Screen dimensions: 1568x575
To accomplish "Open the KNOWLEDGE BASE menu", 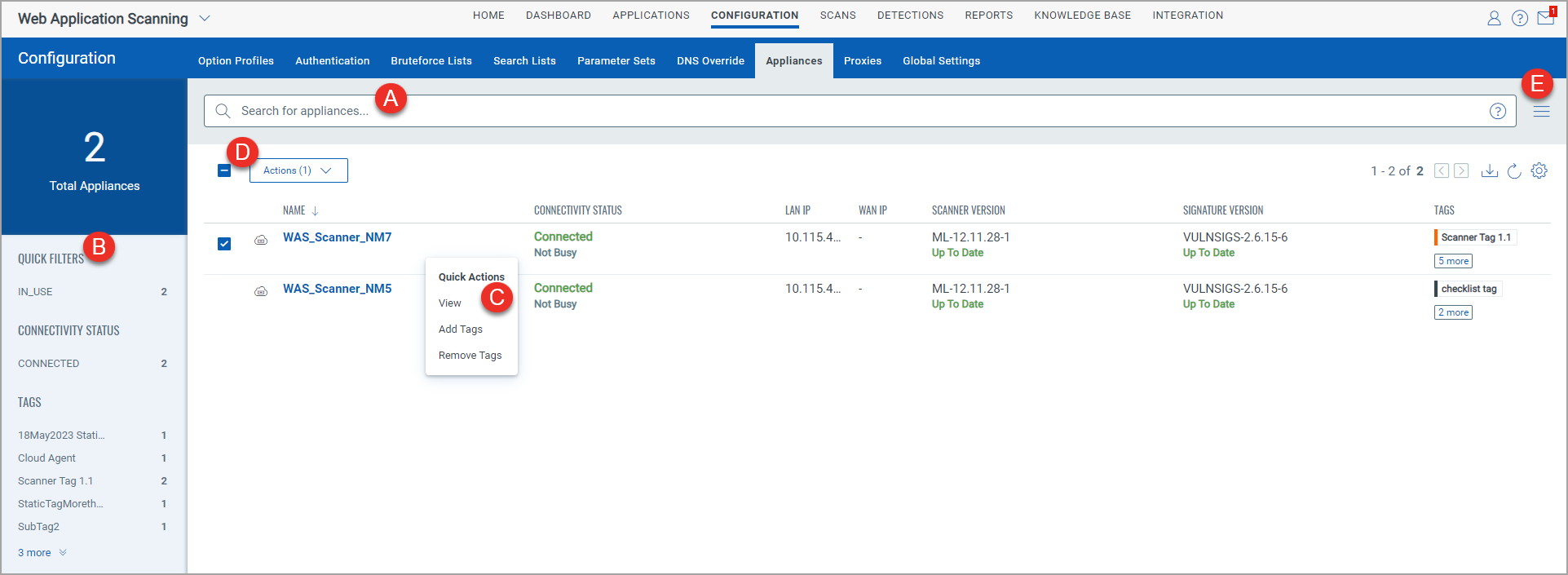I will click(1082, 15).
